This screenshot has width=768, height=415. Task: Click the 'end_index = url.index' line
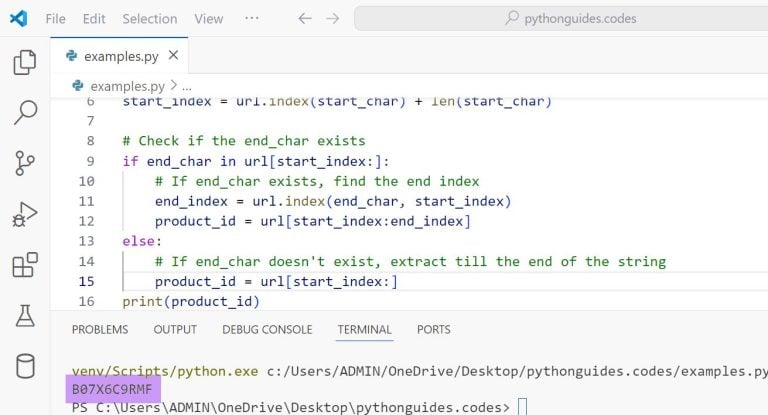click(x=333, y=201)
